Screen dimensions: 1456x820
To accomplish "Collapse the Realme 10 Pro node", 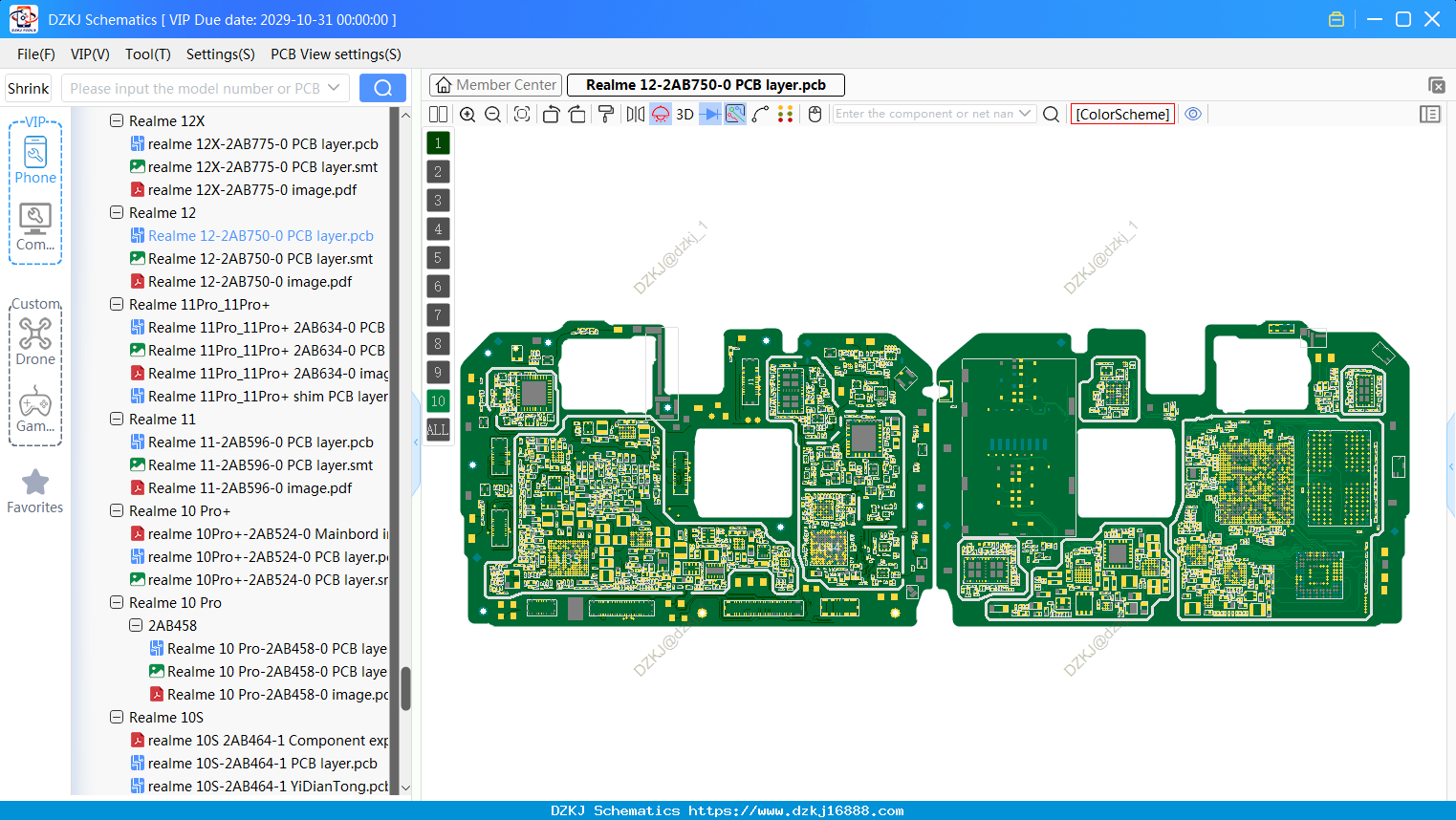I will click(x=117, y=602).
